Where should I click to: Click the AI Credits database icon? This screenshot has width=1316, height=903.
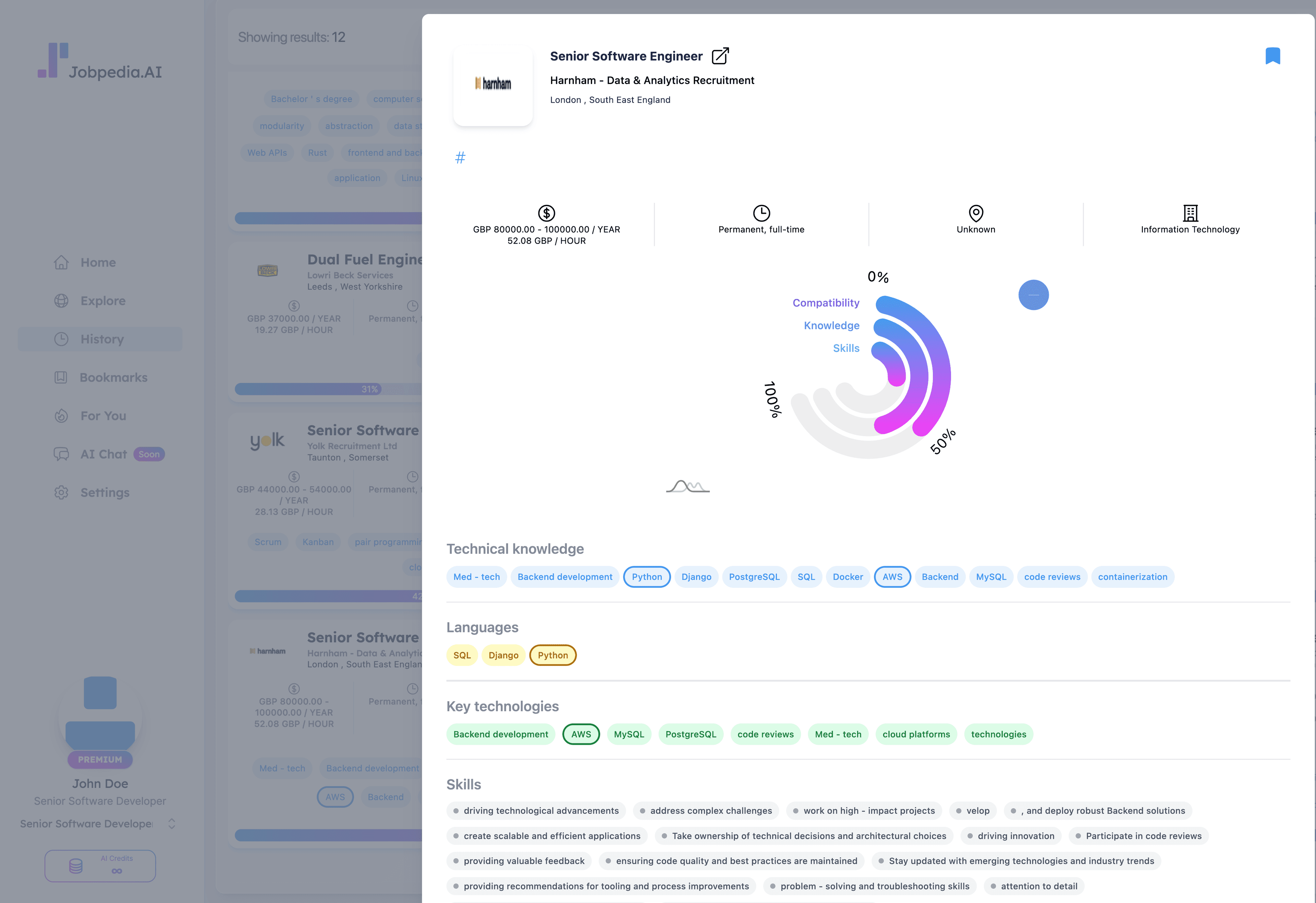coord(75,866)
